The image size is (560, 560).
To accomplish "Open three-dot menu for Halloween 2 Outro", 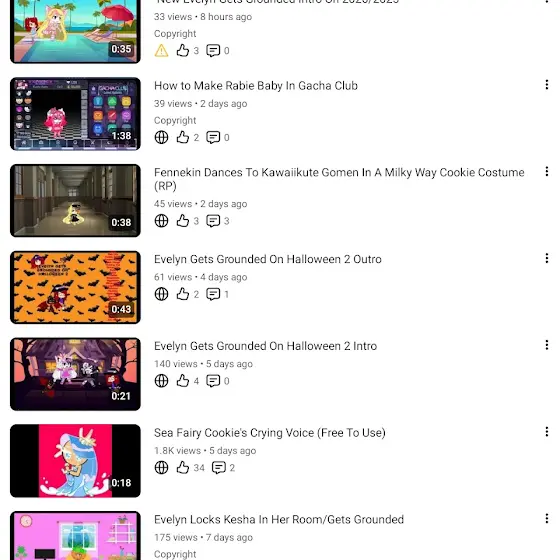I will click(x=547, y=258).
